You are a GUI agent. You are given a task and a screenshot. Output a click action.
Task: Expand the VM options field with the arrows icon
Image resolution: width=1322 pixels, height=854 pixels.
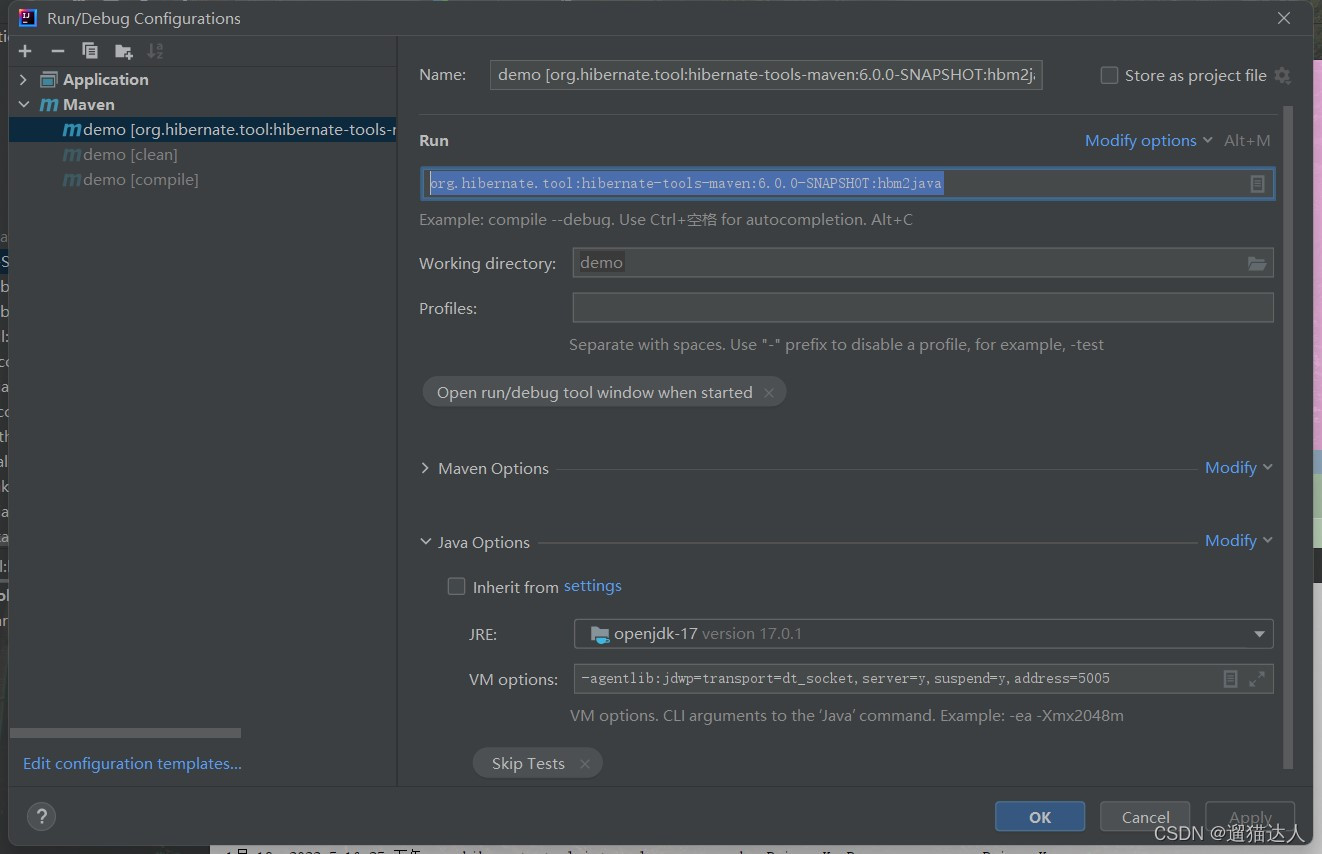1257,679
